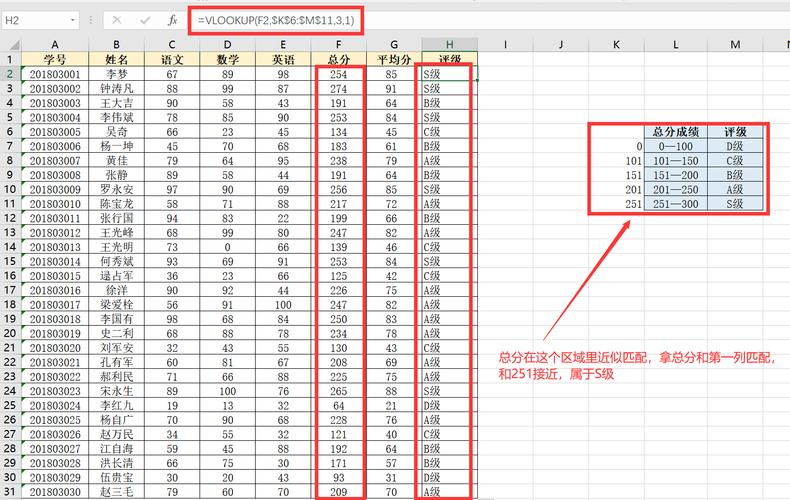Click the Insert Function fx icon
The image size is (790, 500).
point(172,20)
